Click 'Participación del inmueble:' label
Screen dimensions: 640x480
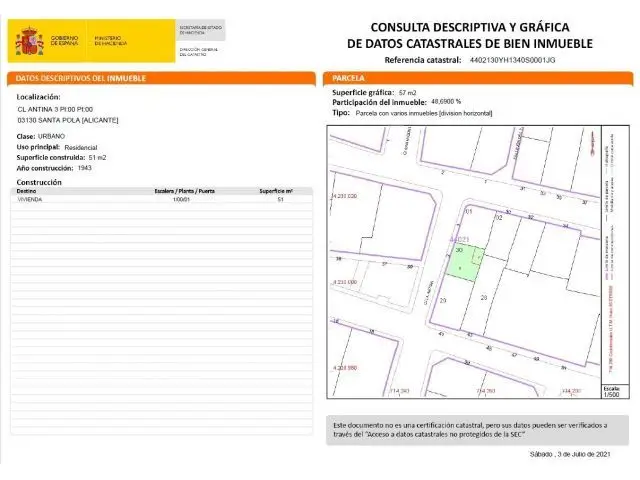click(380, 102)
